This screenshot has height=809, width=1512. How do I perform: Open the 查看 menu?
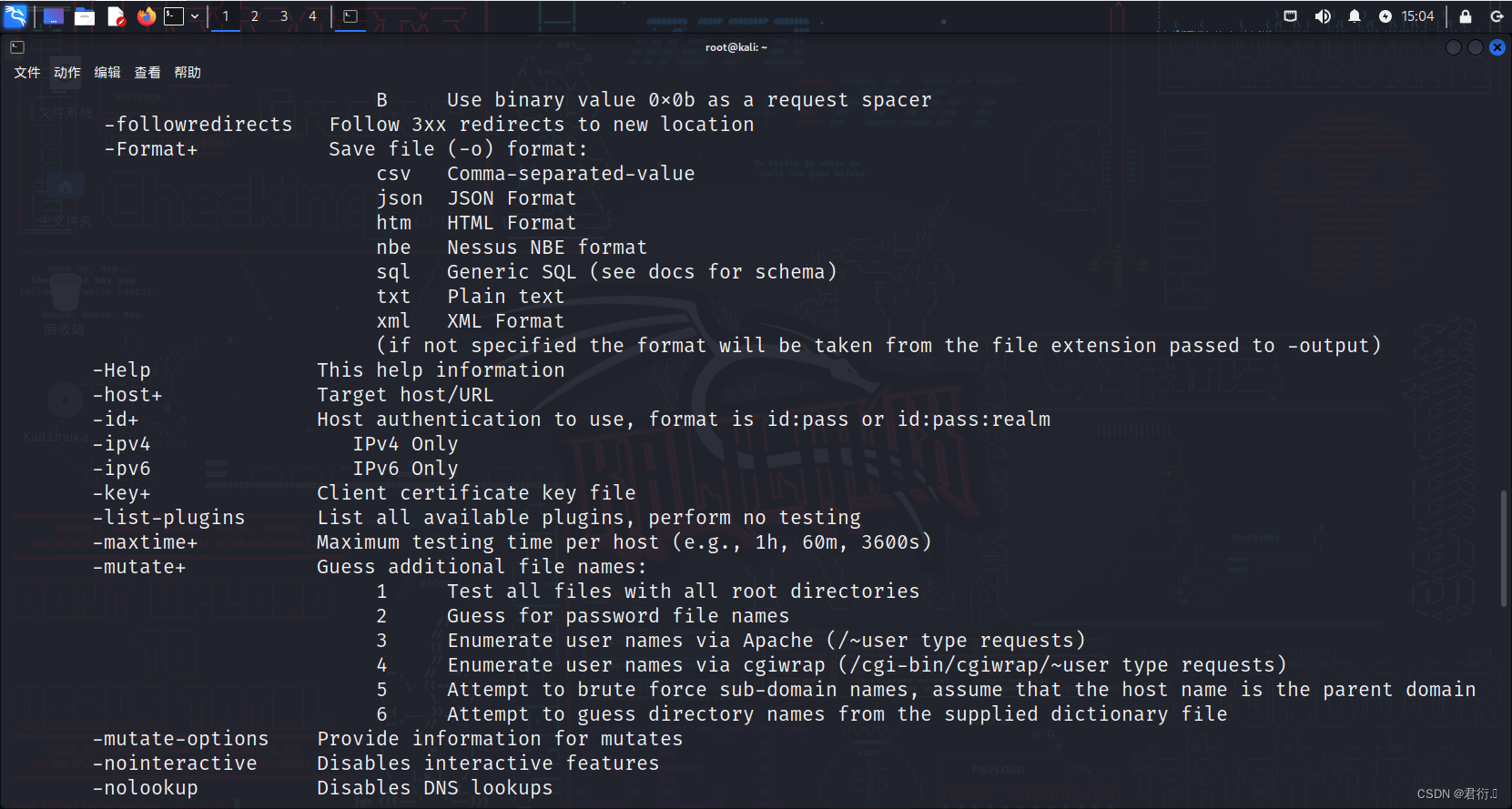pos(147,73)
